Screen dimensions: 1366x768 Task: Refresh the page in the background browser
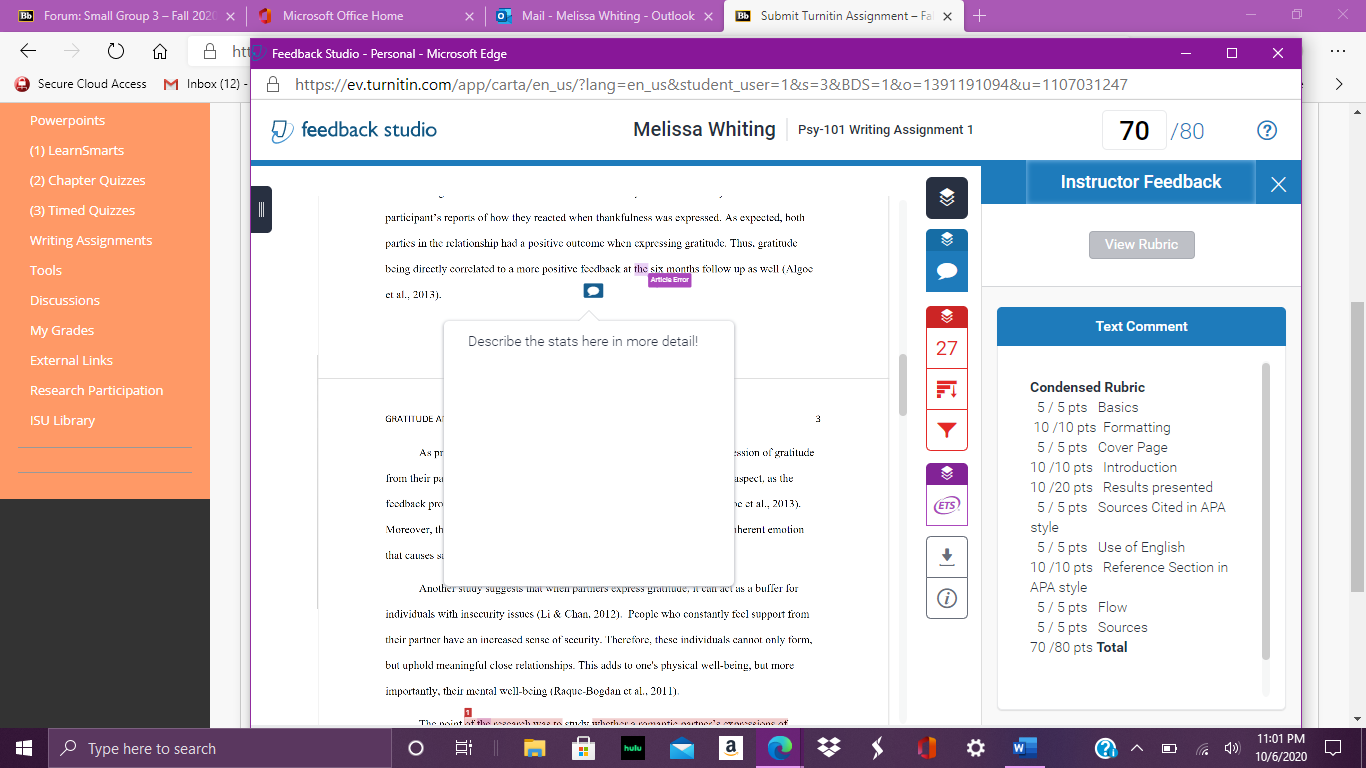(115, 51)
